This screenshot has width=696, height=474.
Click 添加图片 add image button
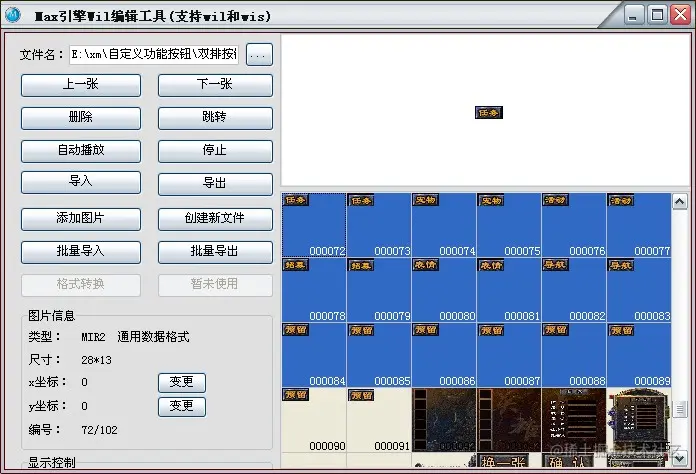81,219
